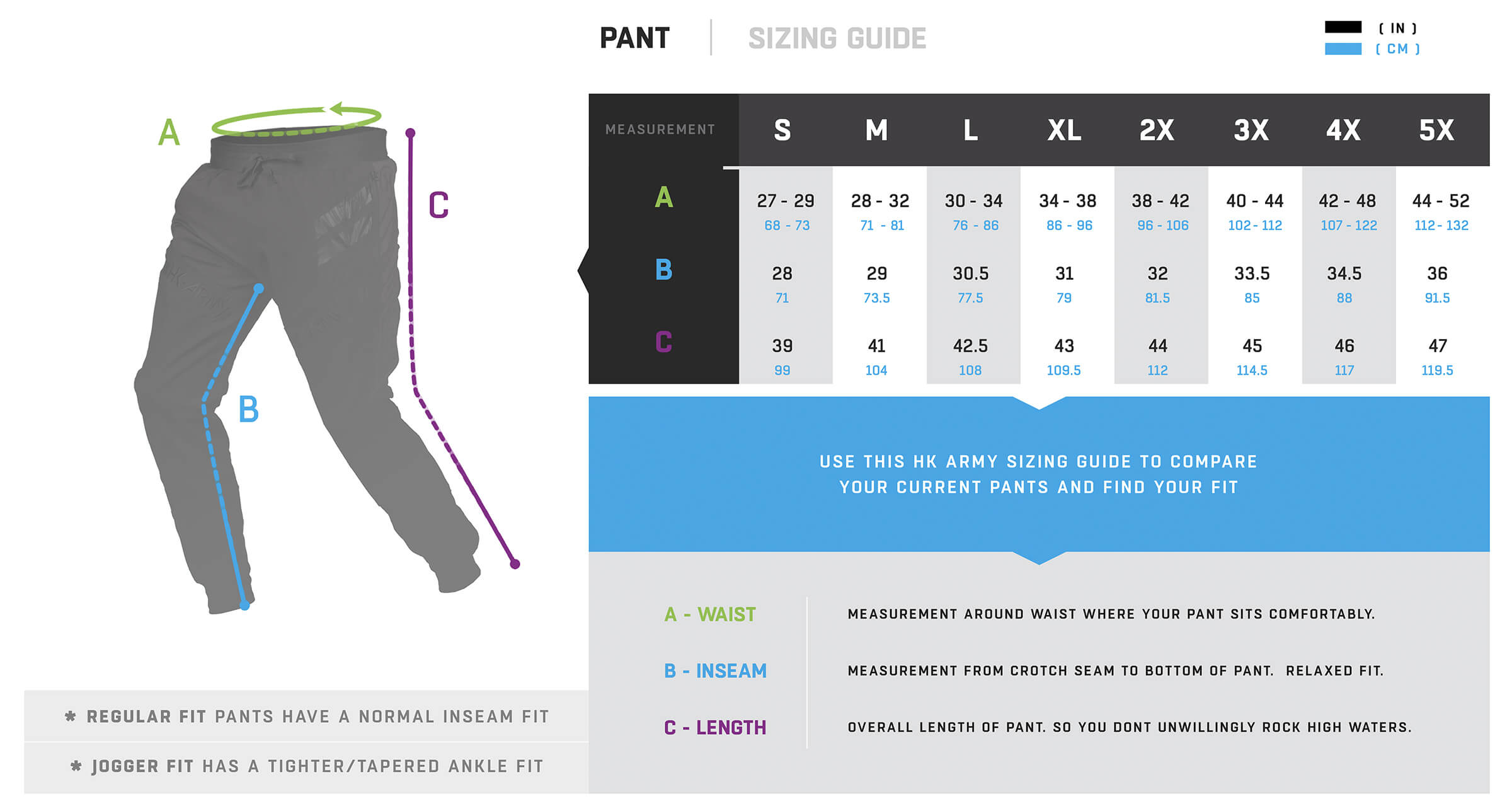Image resolution: width=1512 pixels, height=811 pixels.
Task: Select the XL size column header
Action: pyautogui.click(x=1064, y=130)
